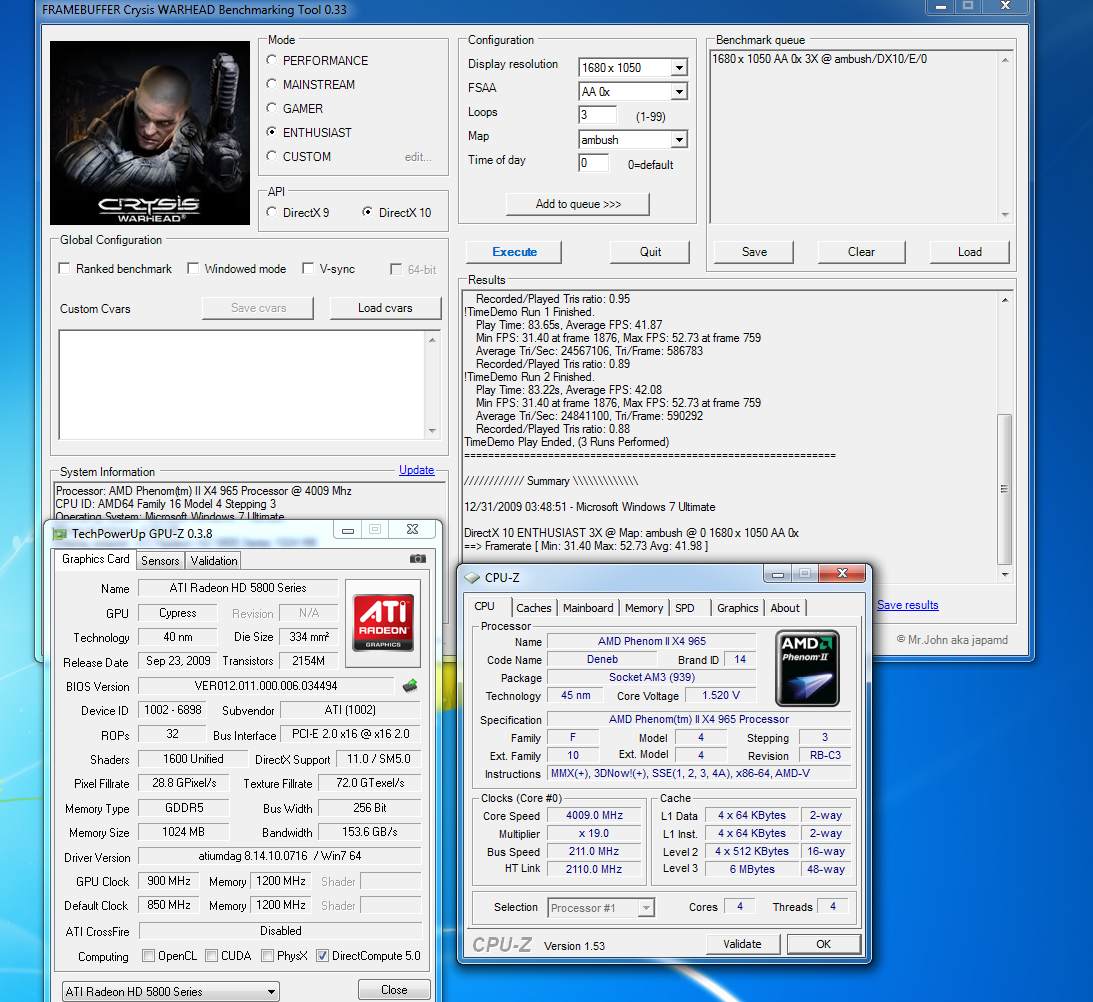Switch to the Mainboard tab in CPU-Z
The width and height of the screenshot is (1093, 1002).
[588, 608]
